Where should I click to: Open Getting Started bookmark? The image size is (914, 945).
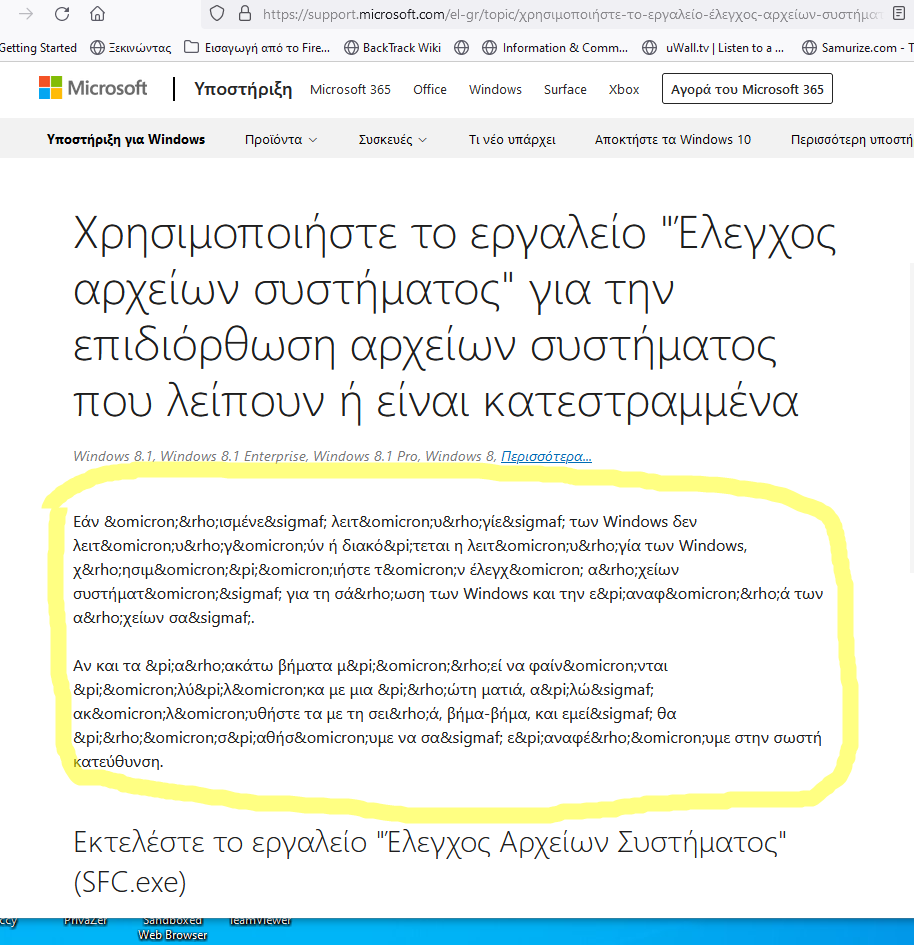(x=38, y=48)
